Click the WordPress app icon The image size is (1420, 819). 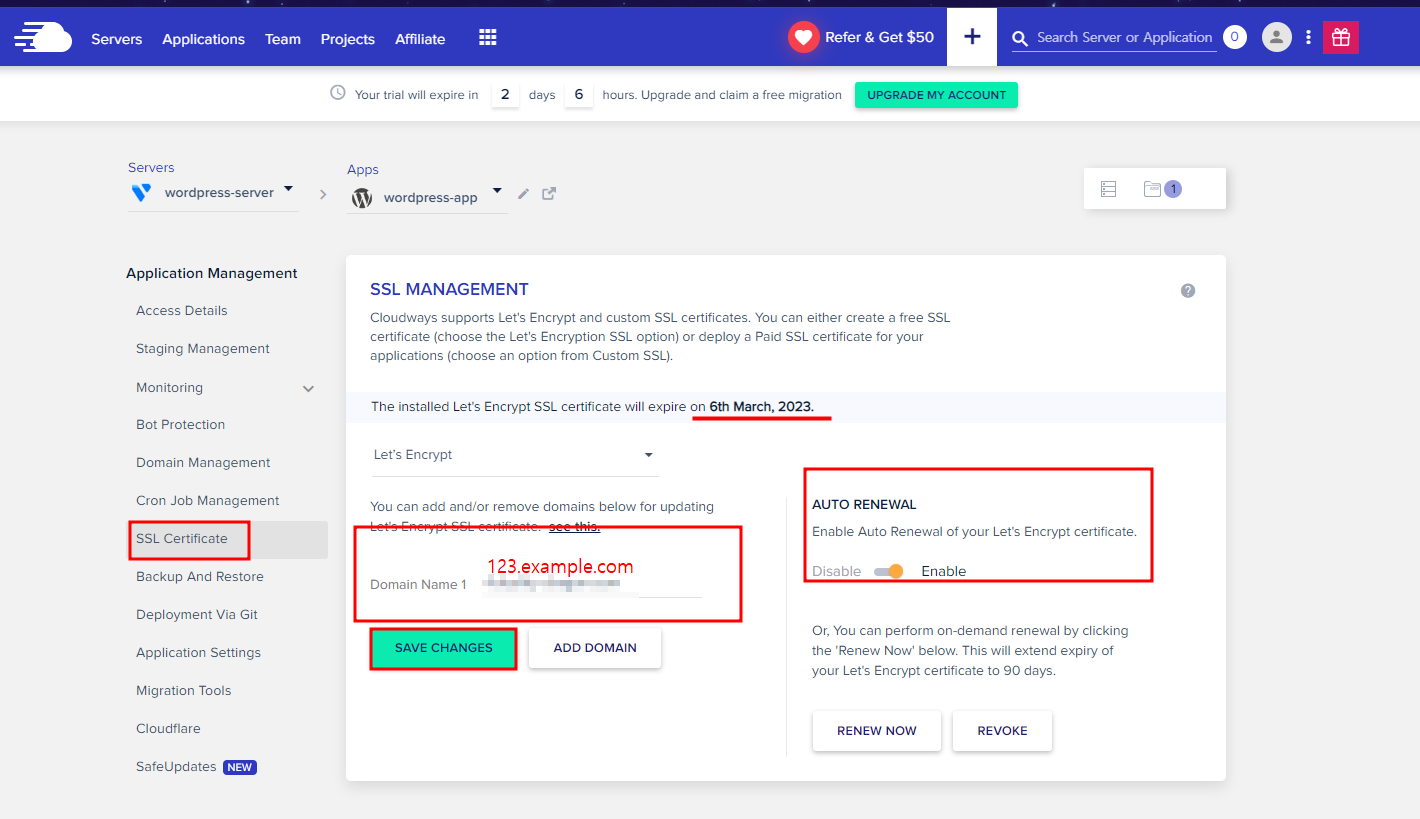pyautogui.click(x=363, y=198)
